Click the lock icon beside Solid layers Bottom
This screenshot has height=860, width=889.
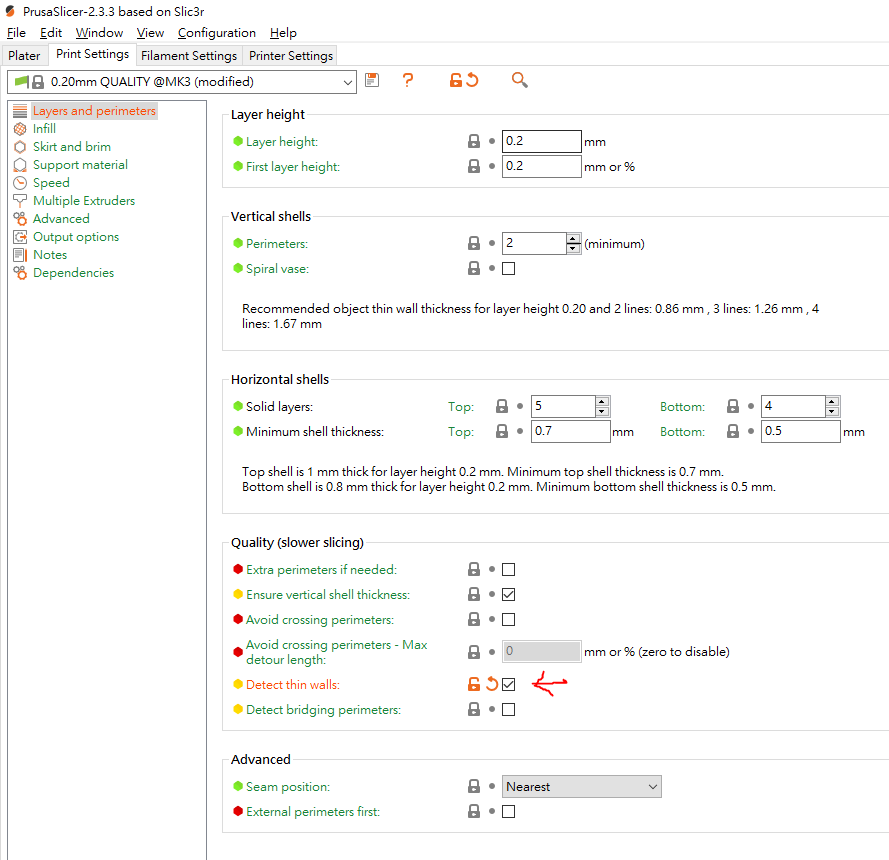(x=733, y=406)
